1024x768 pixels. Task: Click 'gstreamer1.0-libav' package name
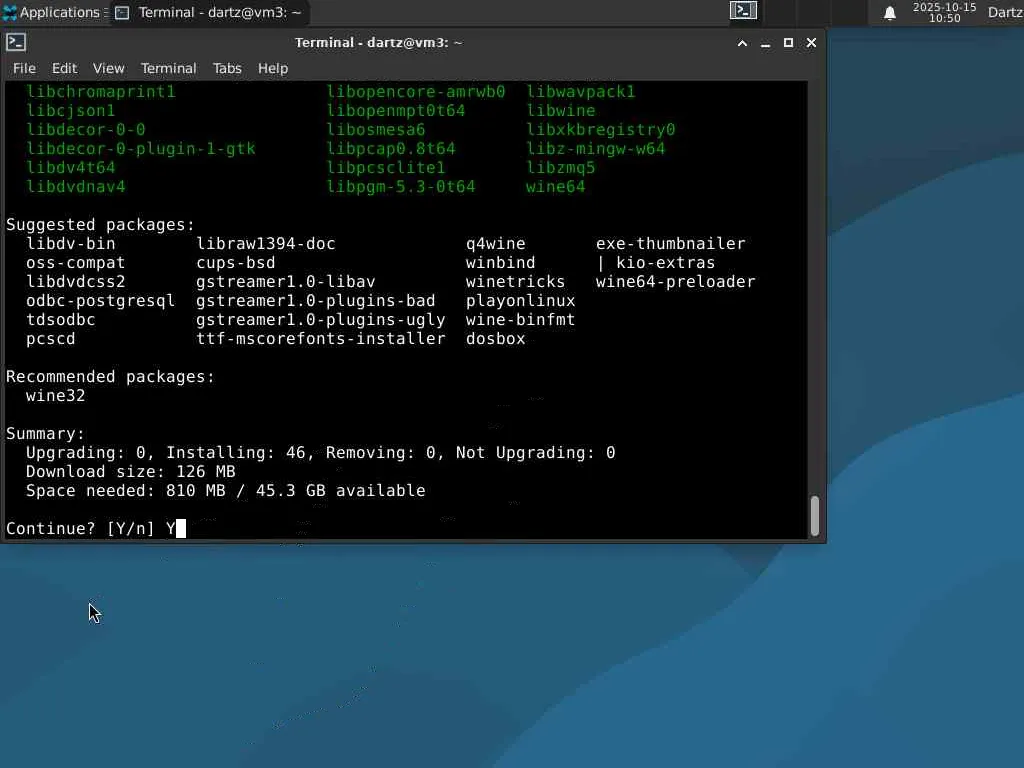click(286, 281)
